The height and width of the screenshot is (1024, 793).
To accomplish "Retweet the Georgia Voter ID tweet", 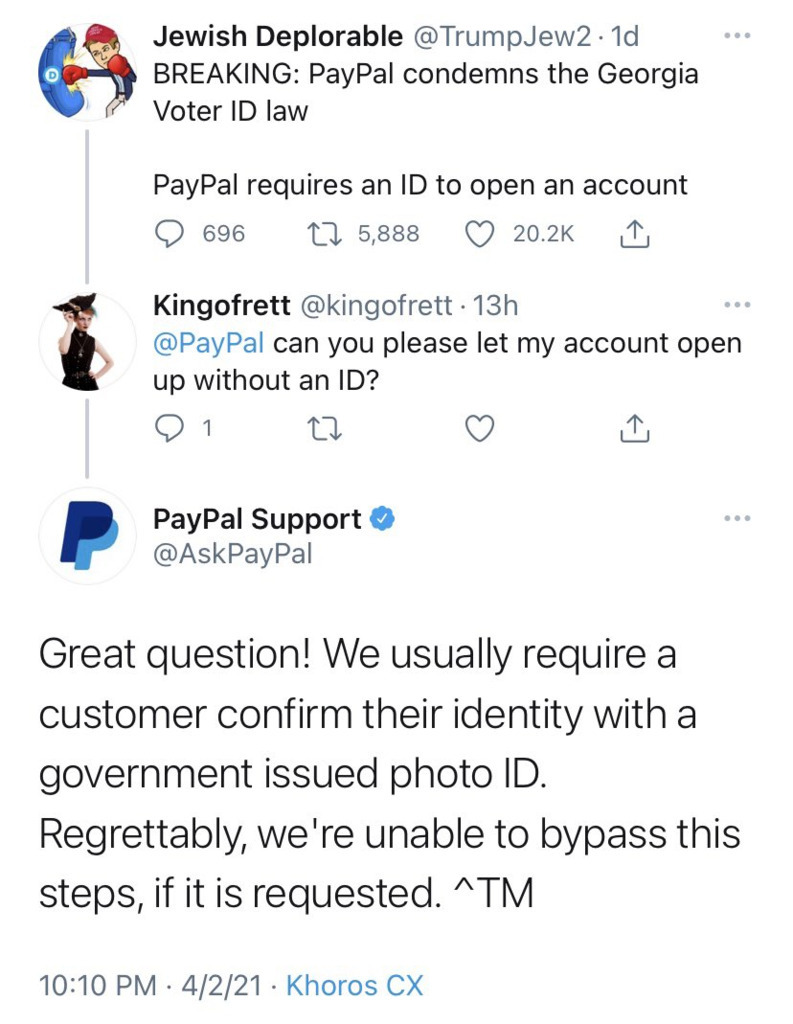I will coord(325,234).
